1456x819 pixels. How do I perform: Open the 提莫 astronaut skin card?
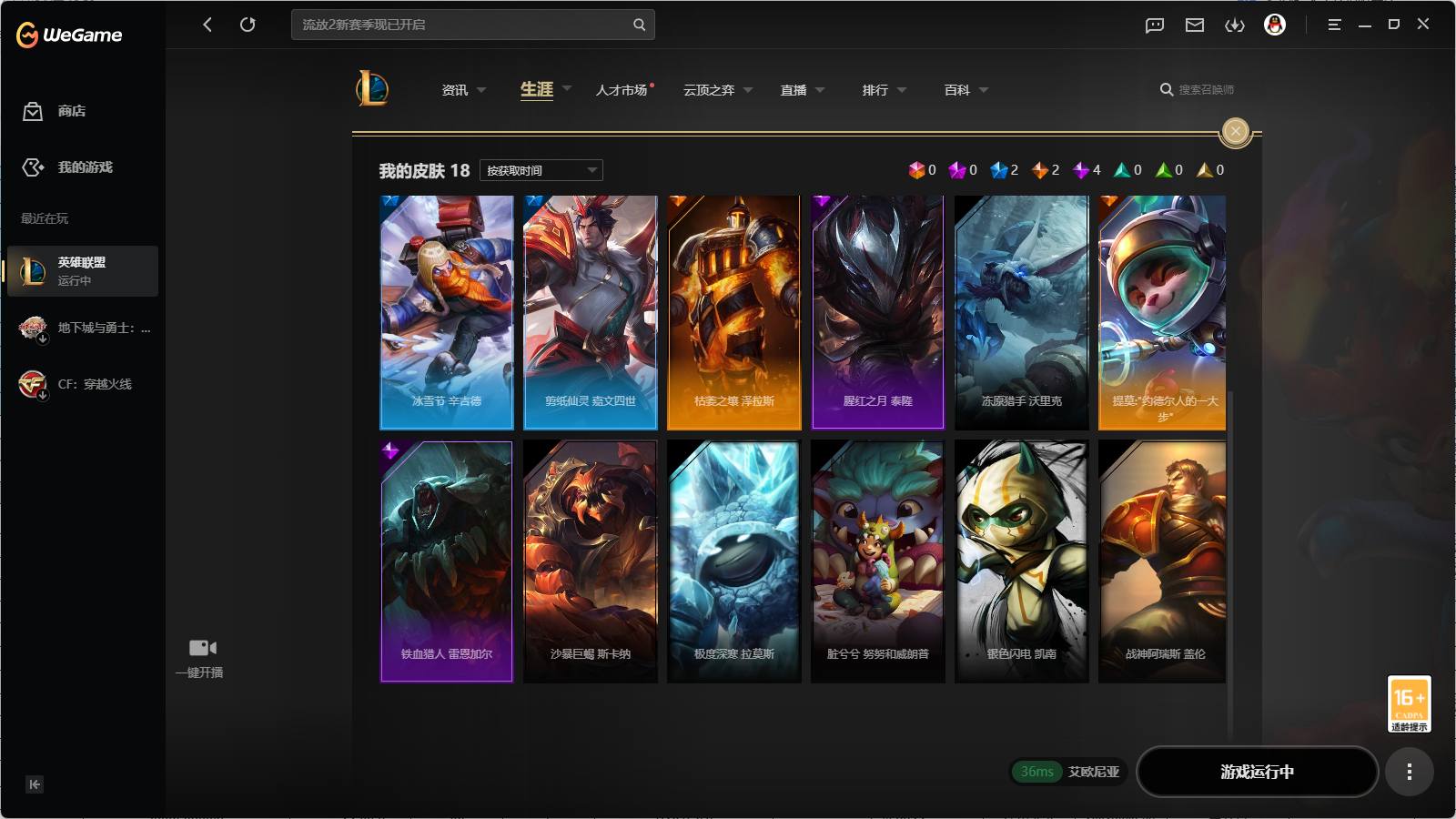point(1162,312)
